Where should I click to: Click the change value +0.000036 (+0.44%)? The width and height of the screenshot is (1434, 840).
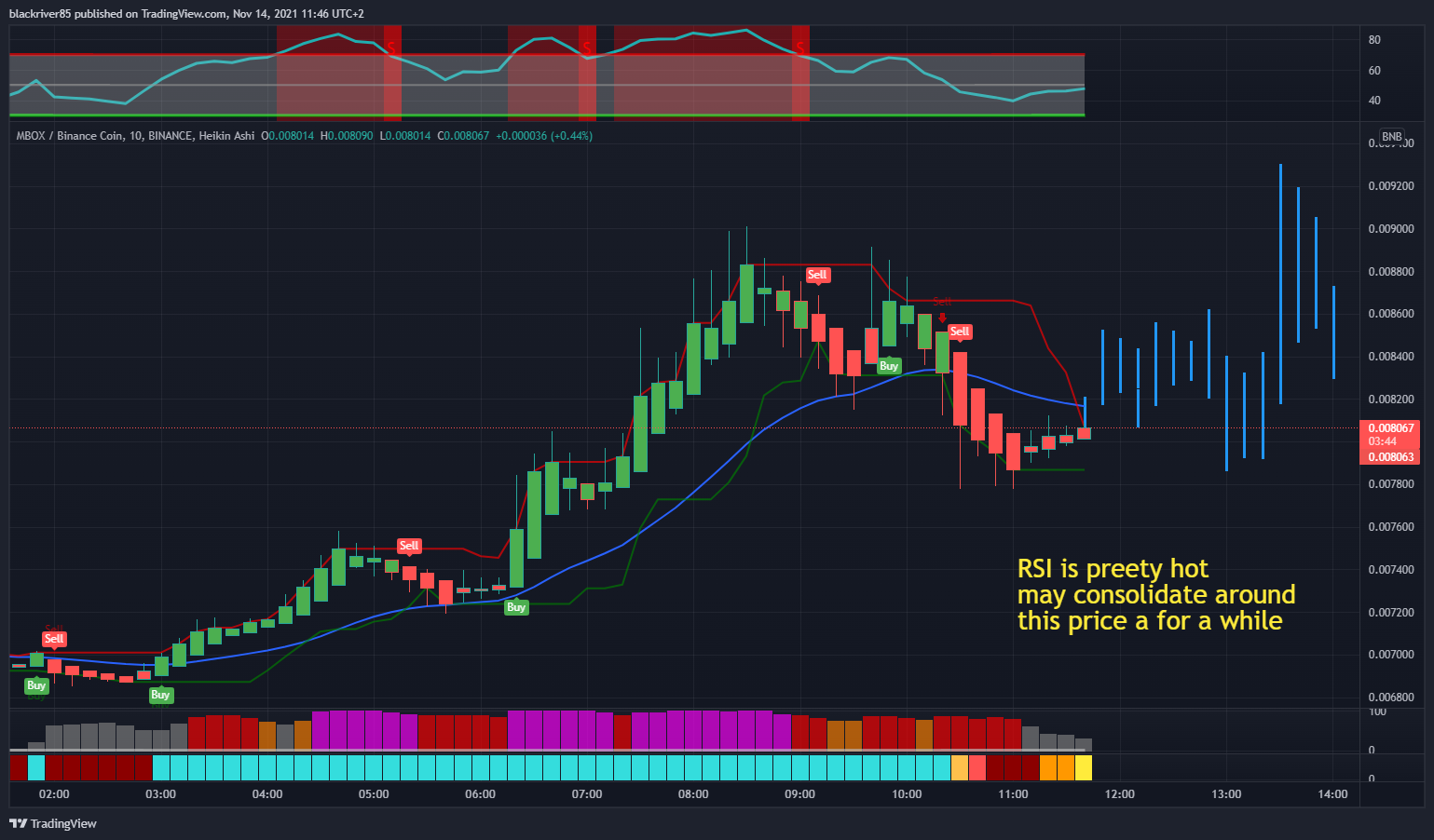tap(544, 136)
